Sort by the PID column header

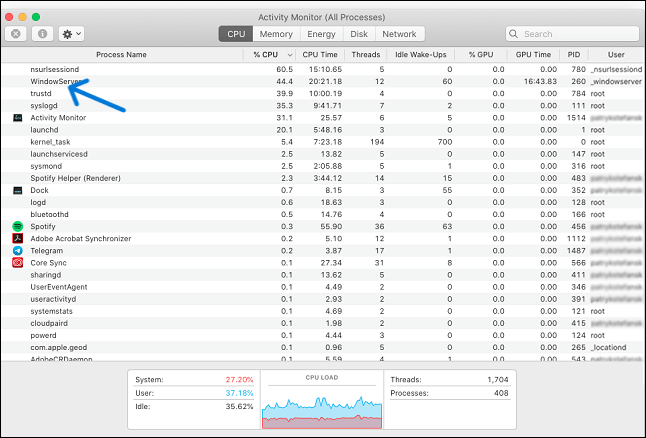573,54
